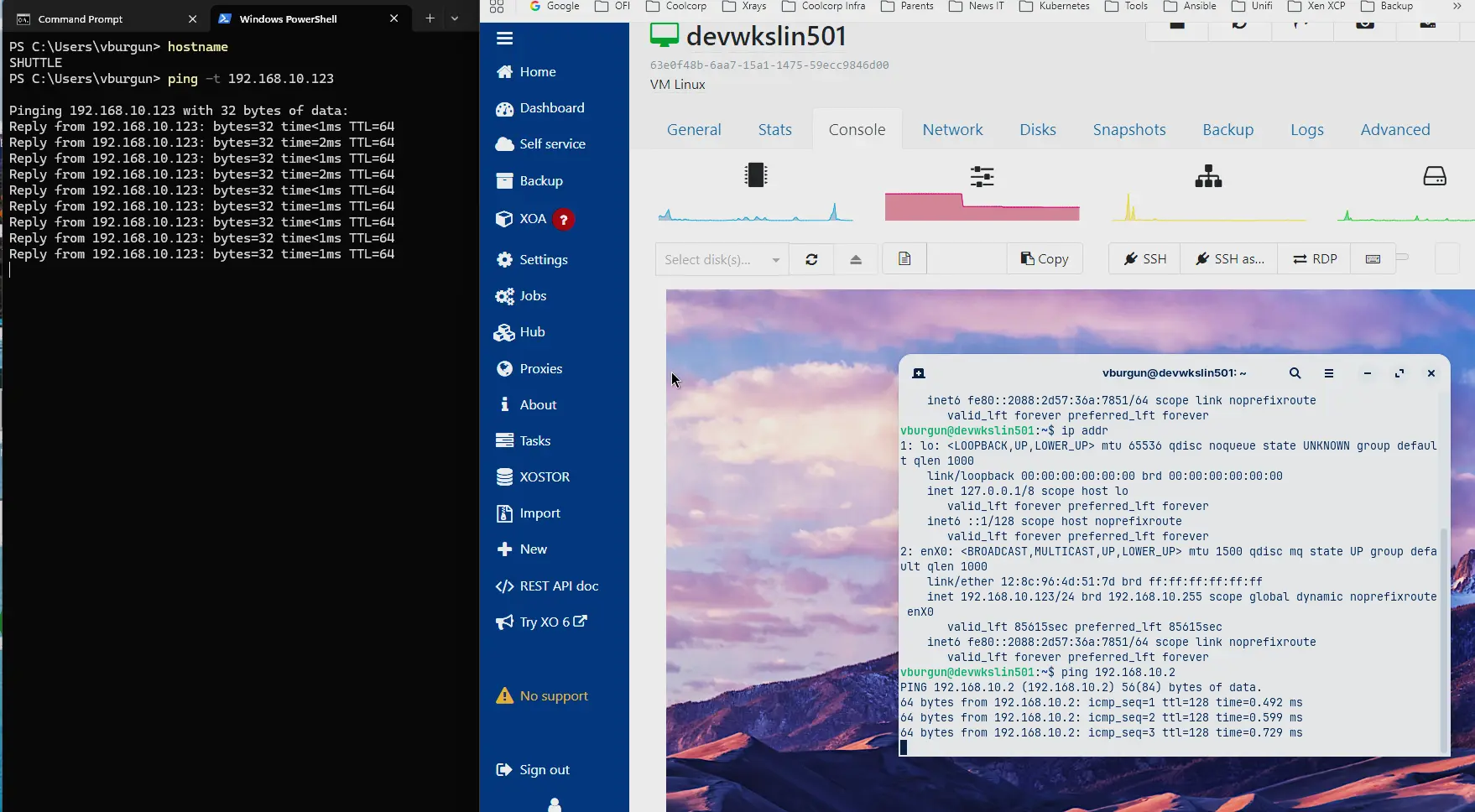Open the Try XO 6 link
This screenshot has width=1475, height=812.
click(541, 622)
